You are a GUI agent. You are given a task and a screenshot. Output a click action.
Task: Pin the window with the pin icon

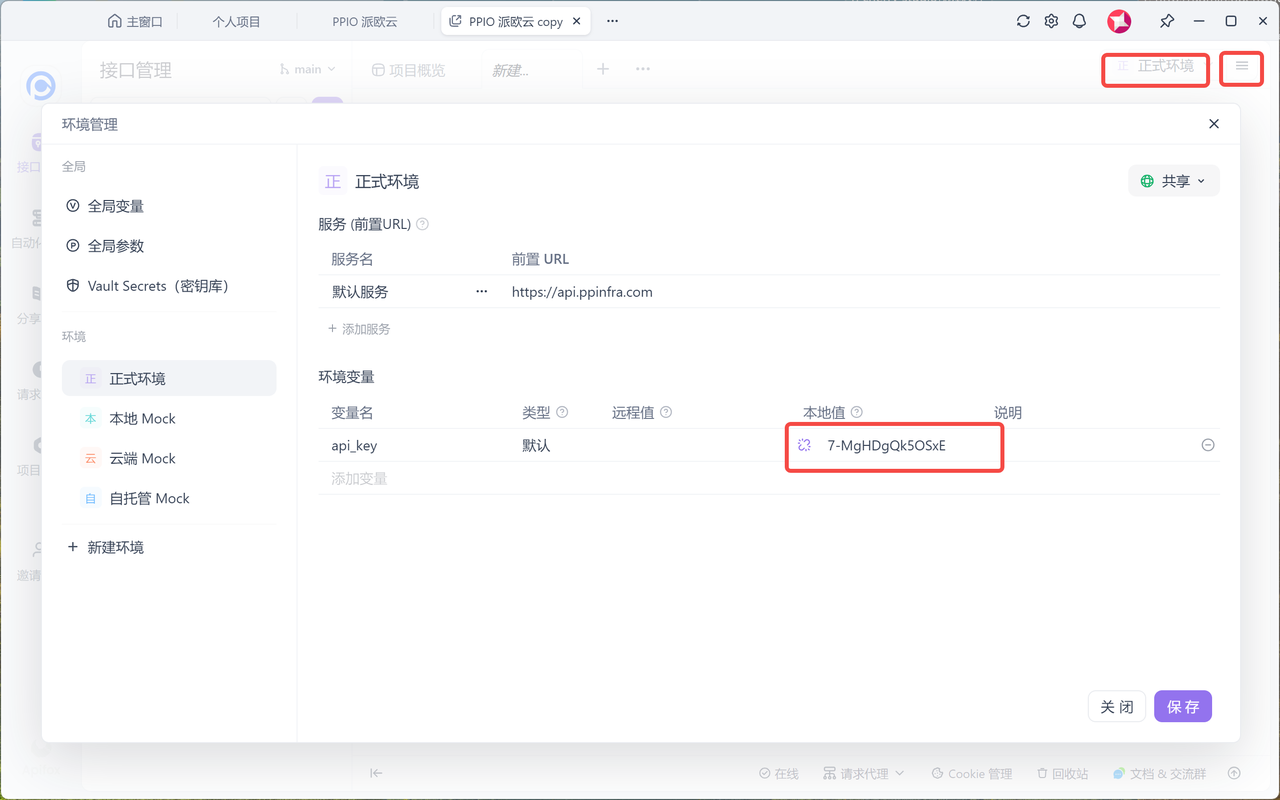pyautogui.click(x=1167, y=21)
